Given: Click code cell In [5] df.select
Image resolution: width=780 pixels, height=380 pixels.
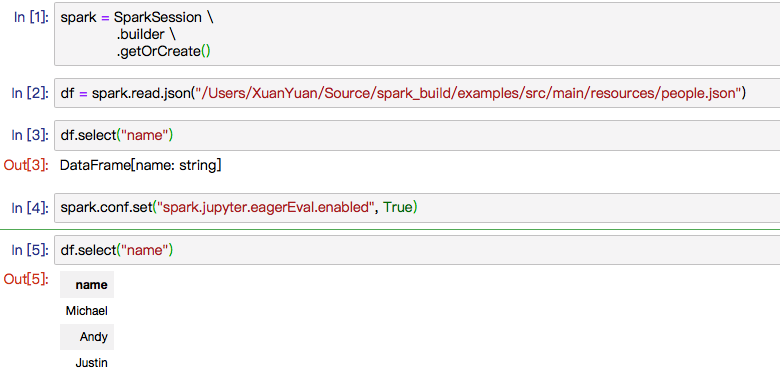Looking at the screenshot, I should coord(417,250).
